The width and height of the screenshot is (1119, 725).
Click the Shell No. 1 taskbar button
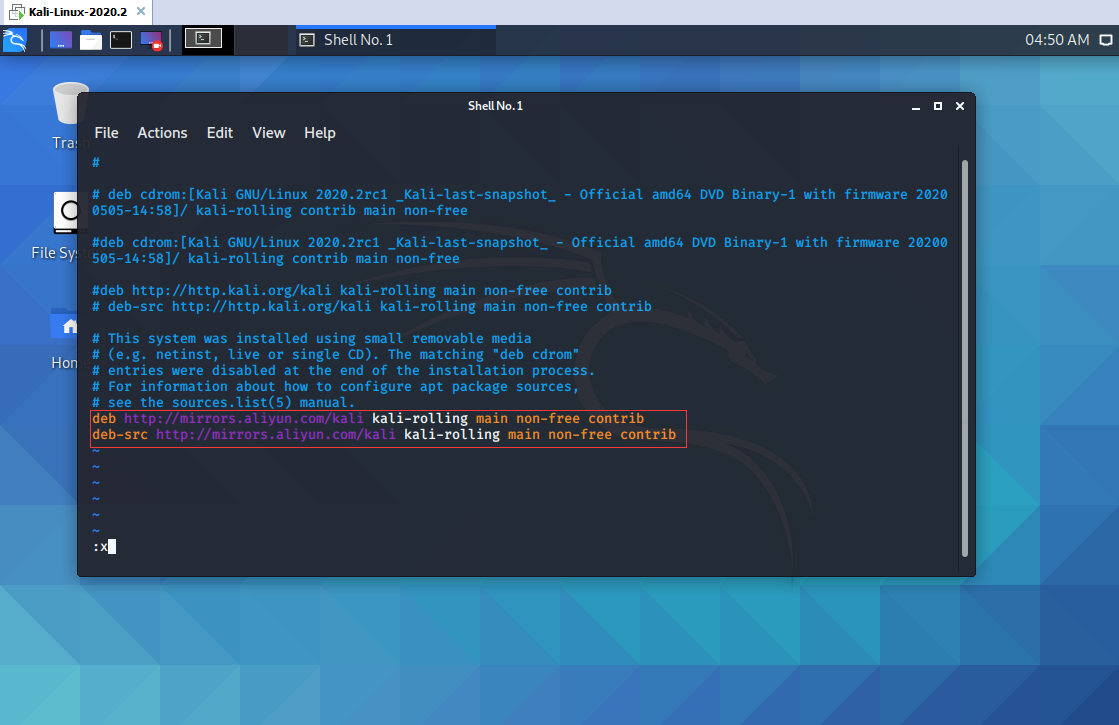click(396, 40)
